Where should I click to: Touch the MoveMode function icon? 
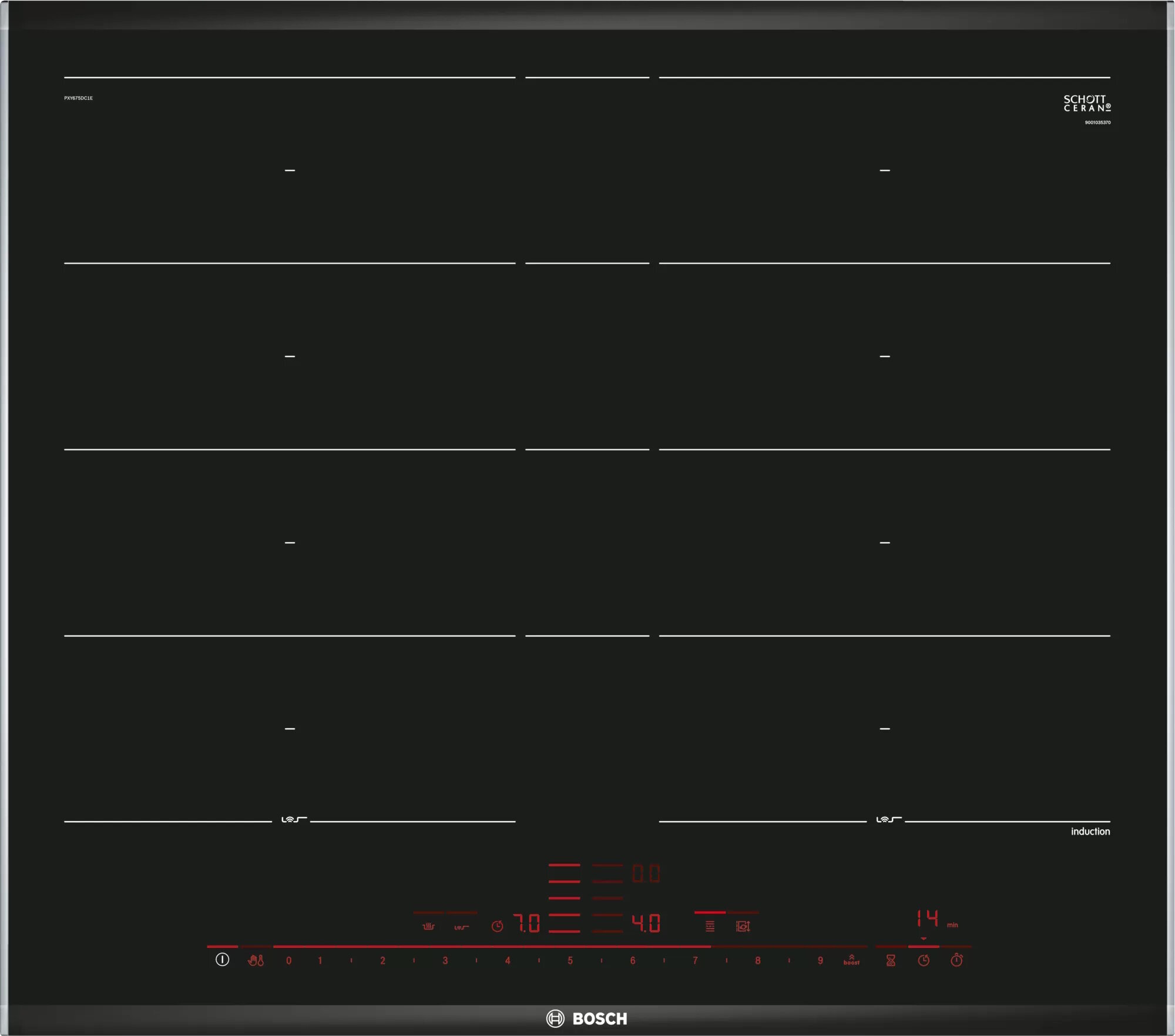pos(743,926)
